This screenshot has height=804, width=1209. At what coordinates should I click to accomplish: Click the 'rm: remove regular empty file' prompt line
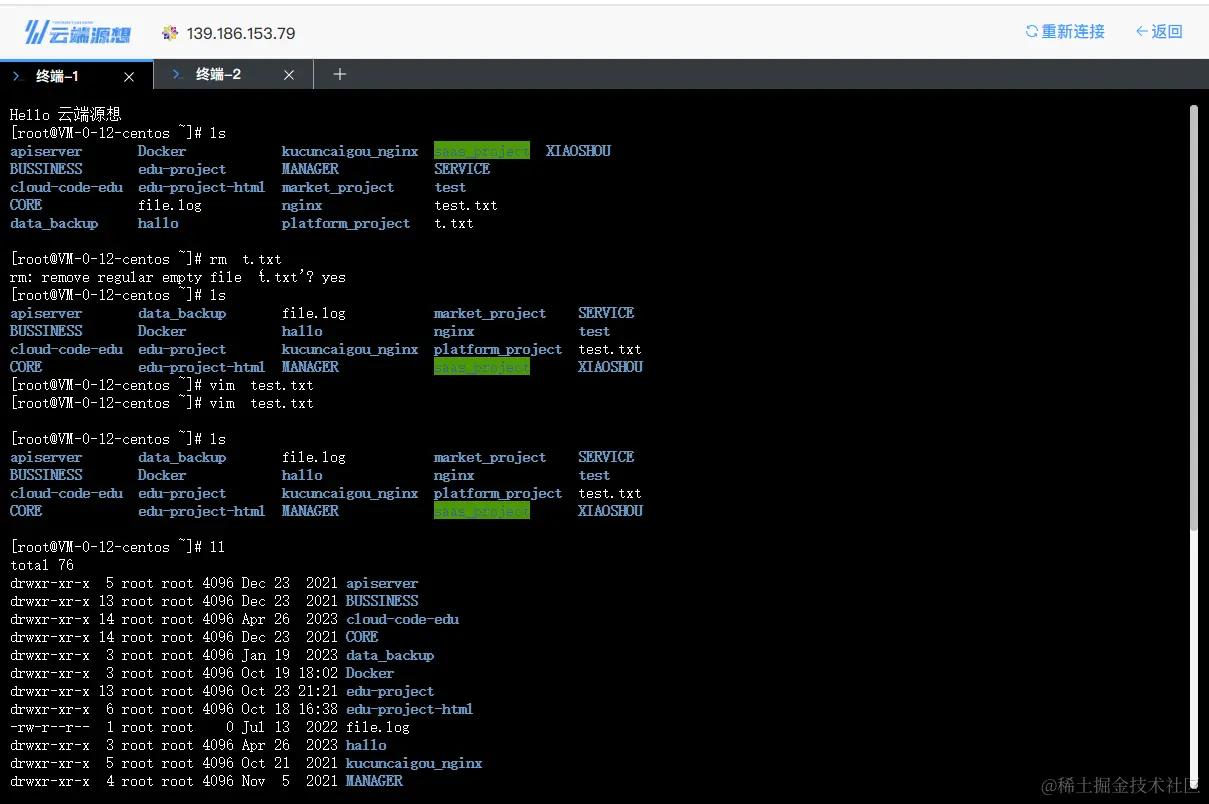coord(178,277)
